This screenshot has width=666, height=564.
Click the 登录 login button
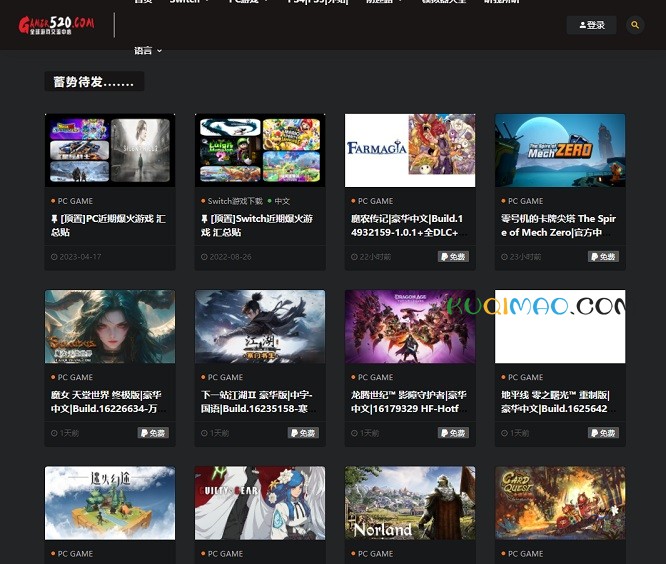point(591,25)
